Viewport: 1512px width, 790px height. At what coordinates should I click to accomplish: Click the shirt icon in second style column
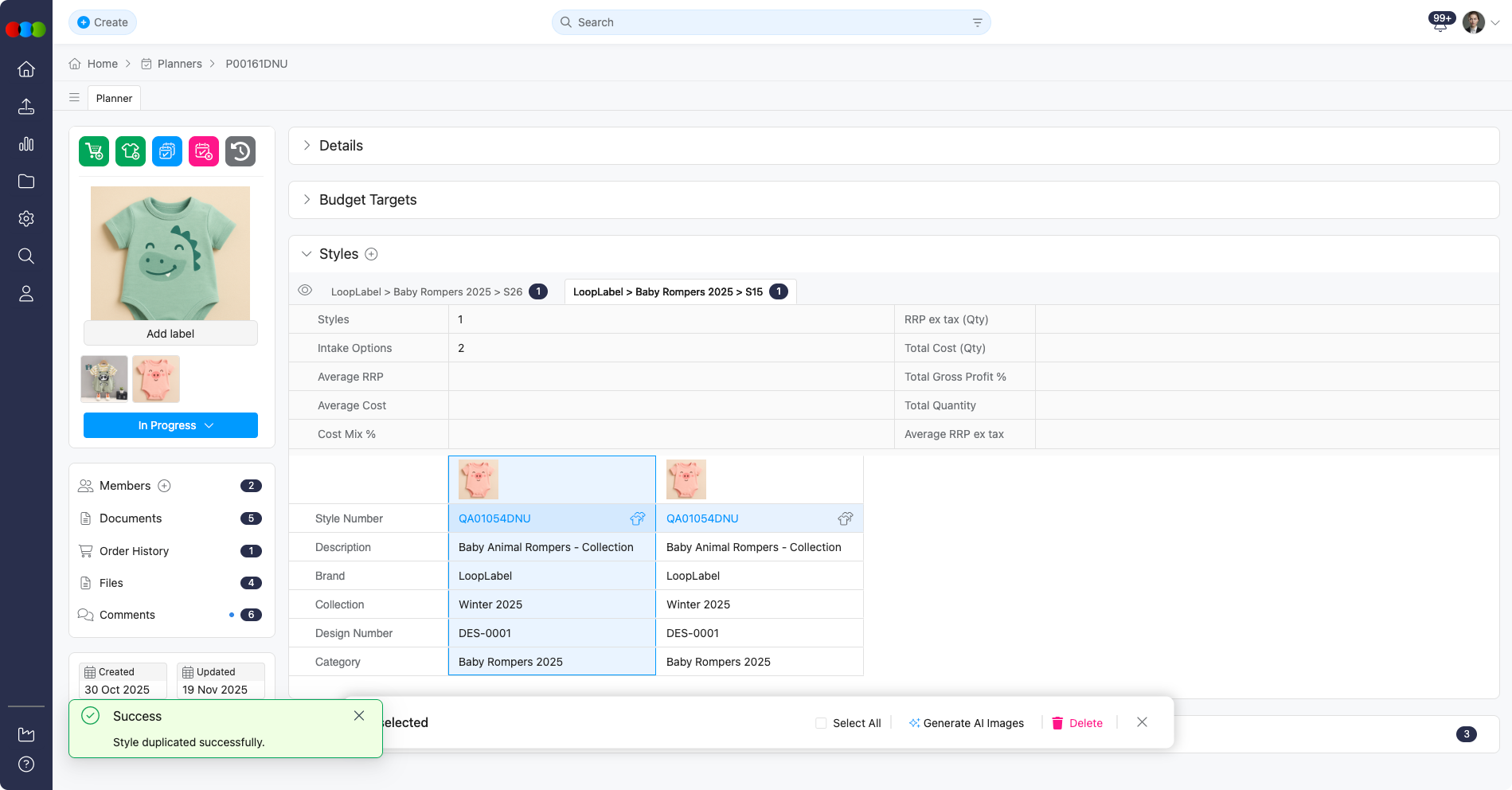pos(845,518)
